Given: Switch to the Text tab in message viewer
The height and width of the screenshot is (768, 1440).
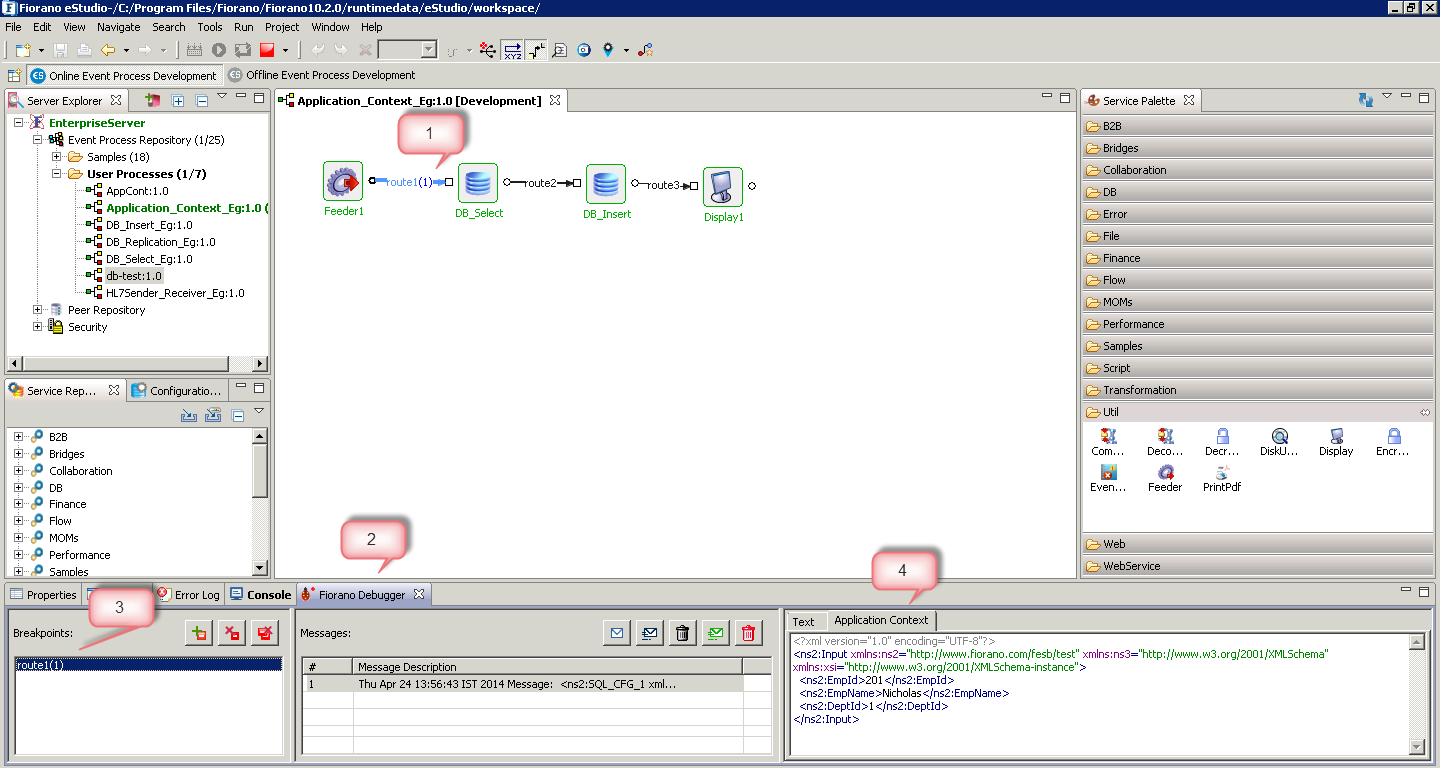Looking at the screenshot, I should (x=803, y=621).
